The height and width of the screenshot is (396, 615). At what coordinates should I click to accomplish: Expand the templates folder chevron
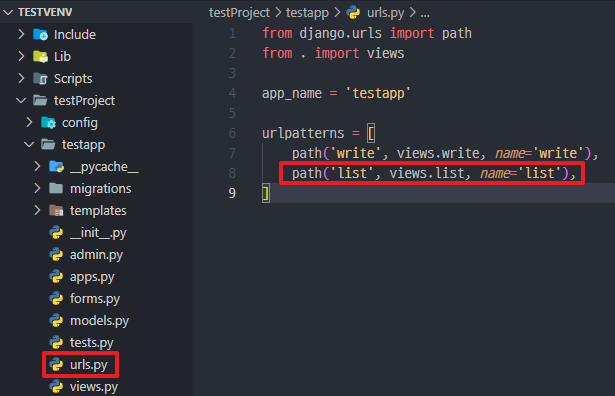pyautogui.click(x=37, y=211)
